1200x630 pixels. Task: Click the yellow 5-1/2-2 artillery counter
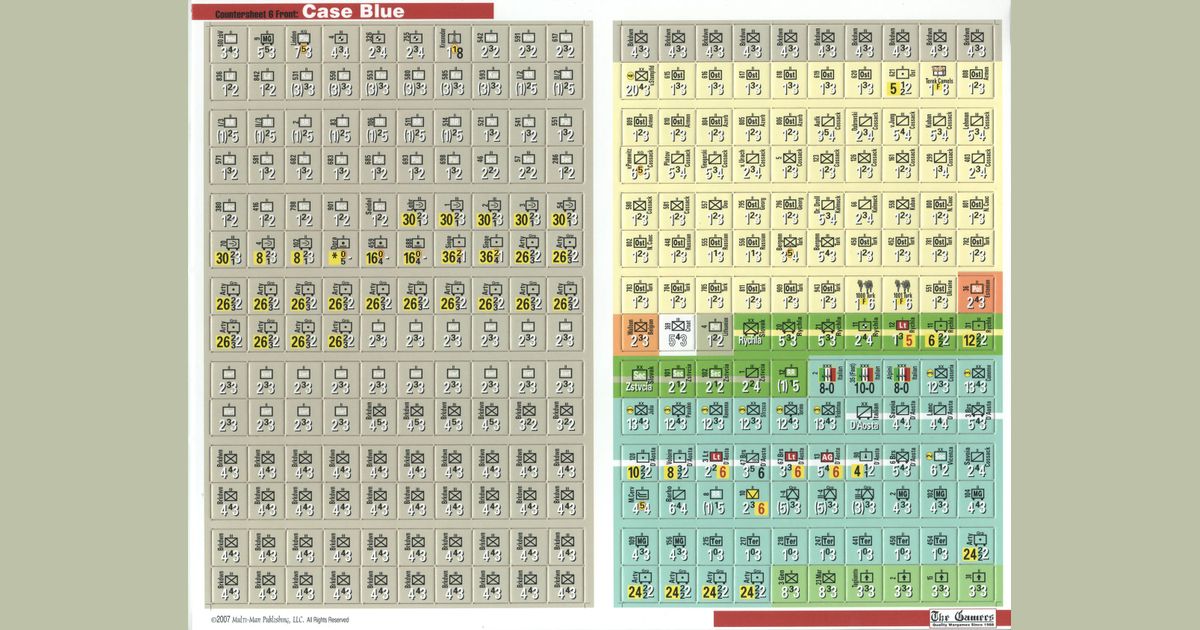(x=902, y=80)
